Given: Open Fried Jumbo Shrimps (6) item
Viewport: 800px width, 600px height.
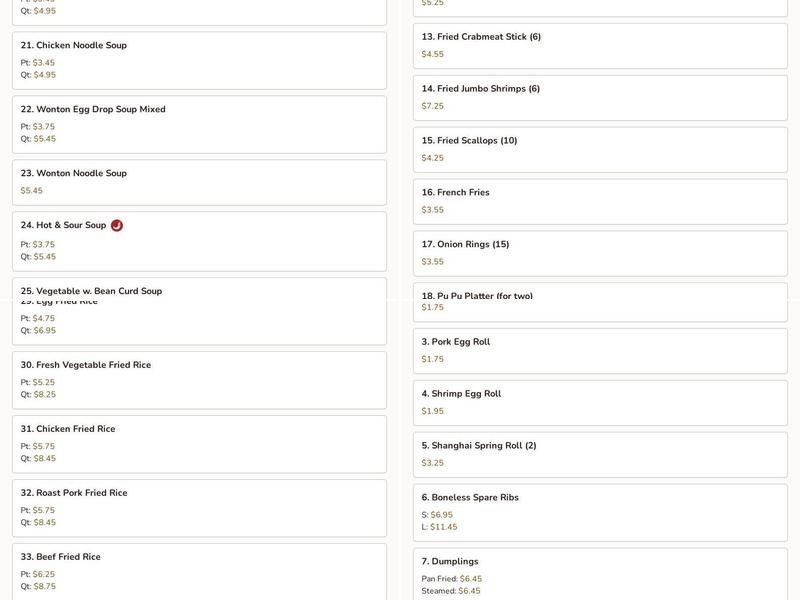Looking at the screenshot, I should [600, 97].
